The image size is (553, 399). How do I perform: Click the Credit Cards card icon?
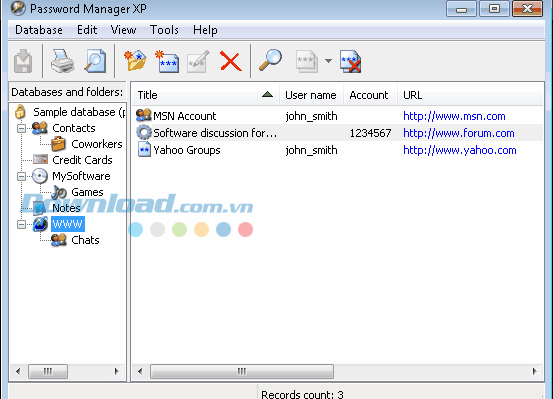[40, 159]
